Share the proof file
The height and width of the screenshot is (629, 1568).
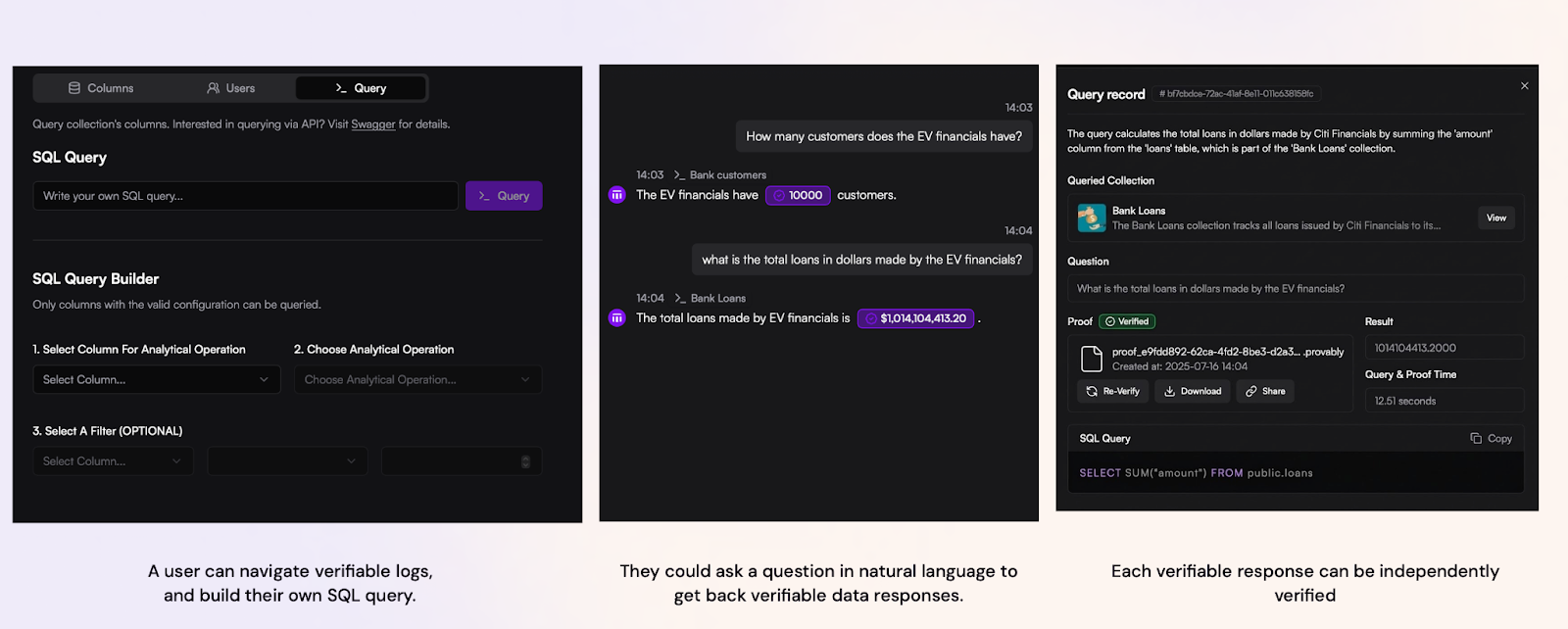pos(1265,391)
